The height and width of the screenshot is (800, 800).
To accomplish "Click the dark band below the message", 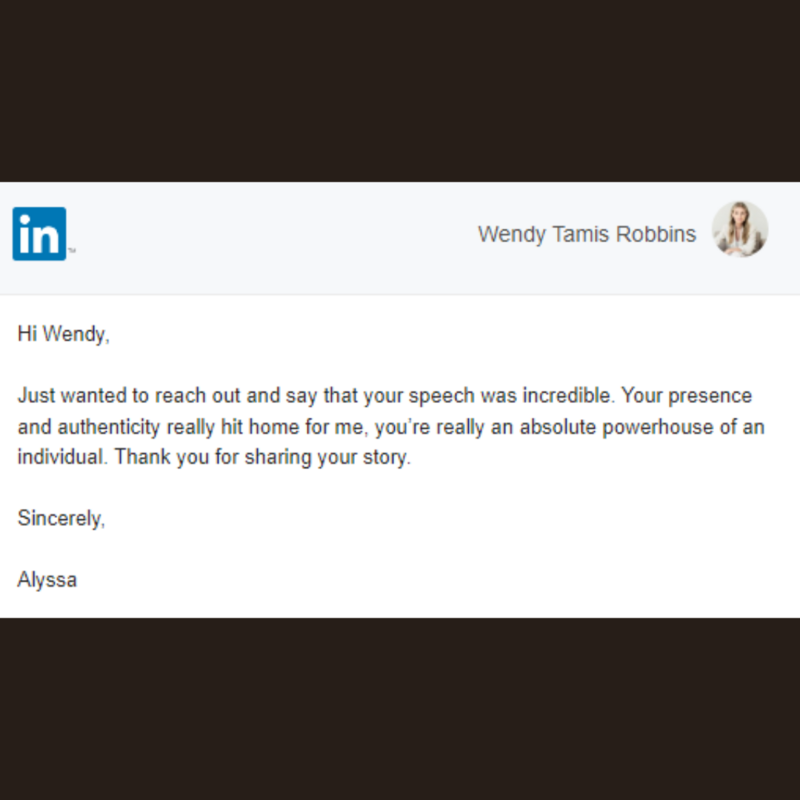I will [400, 709].
